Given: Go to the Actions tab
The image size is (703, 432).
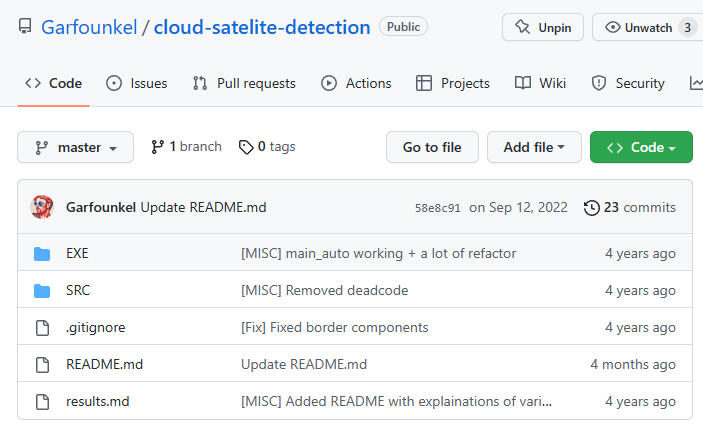Looking at the screenshot, I should [356, 83].
